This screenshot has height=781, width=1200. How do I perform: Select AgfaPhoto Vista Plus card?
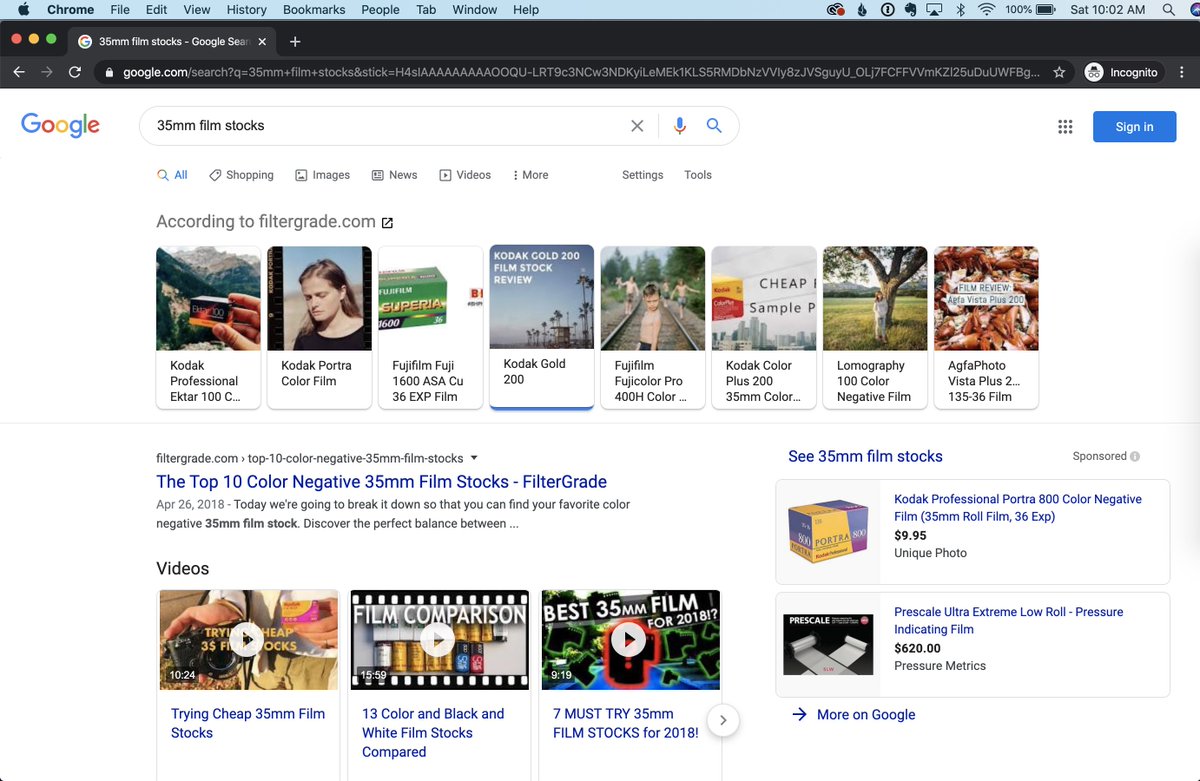985,327
